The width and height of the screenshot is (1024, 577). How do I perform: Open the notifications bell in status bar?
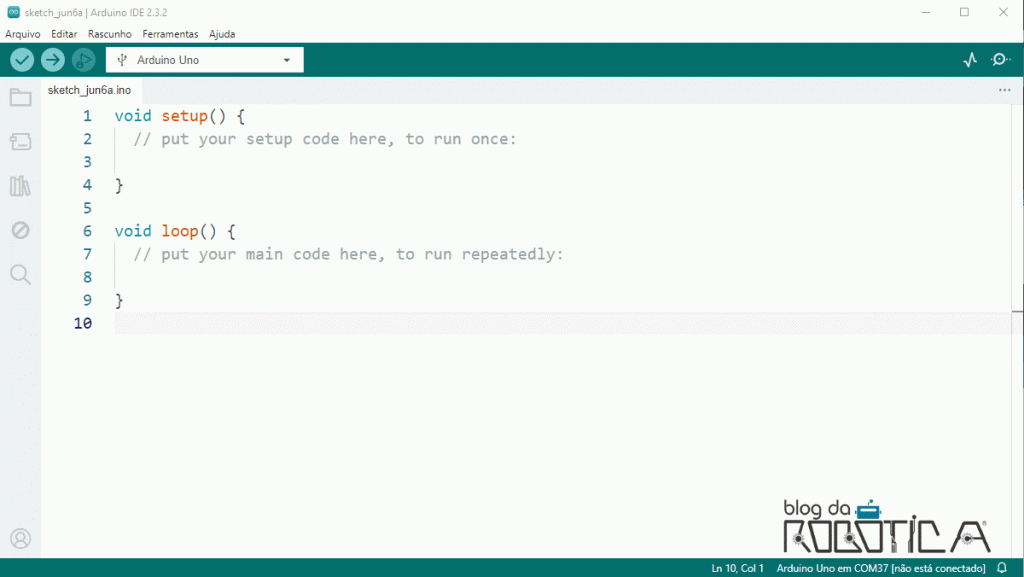[x=1002, y=568]
